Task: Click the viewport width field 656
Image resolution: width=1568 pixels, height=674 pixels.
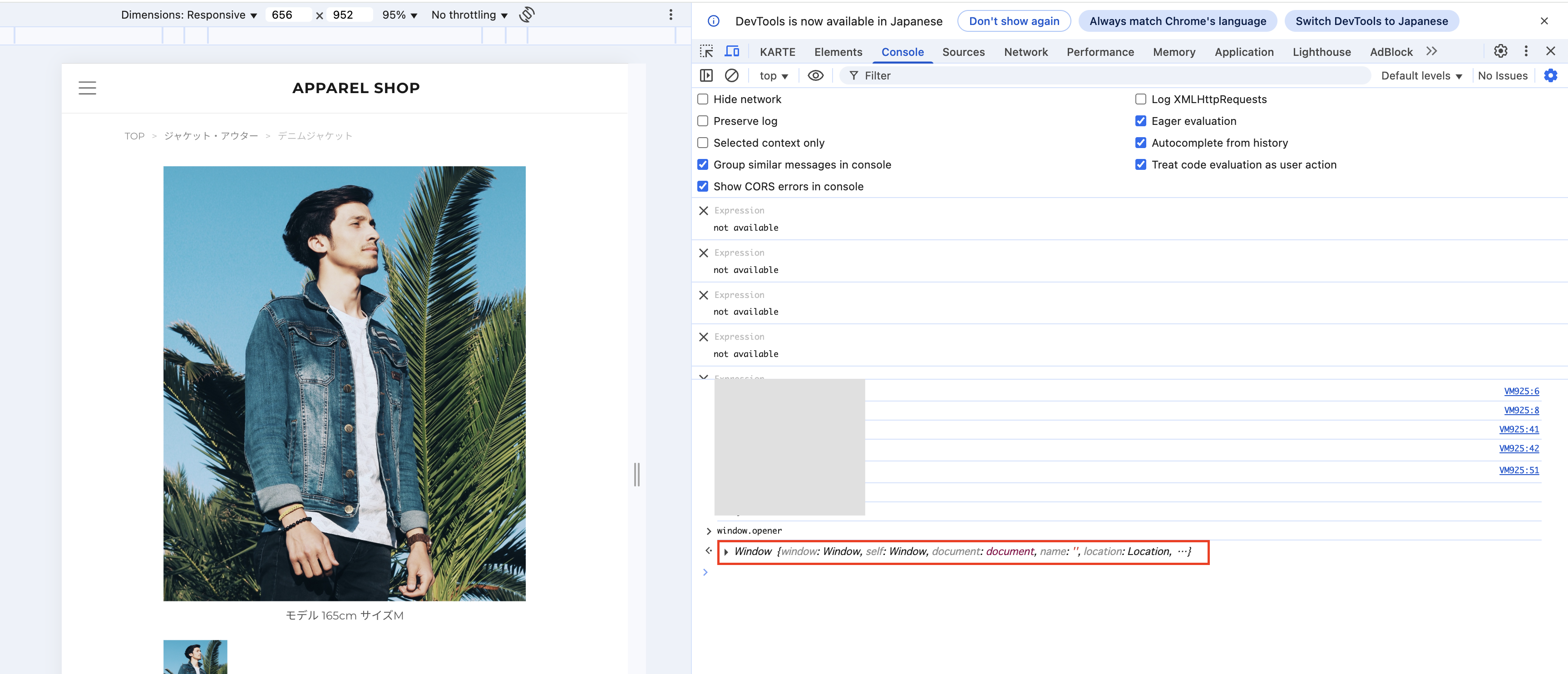Action: 289,15
